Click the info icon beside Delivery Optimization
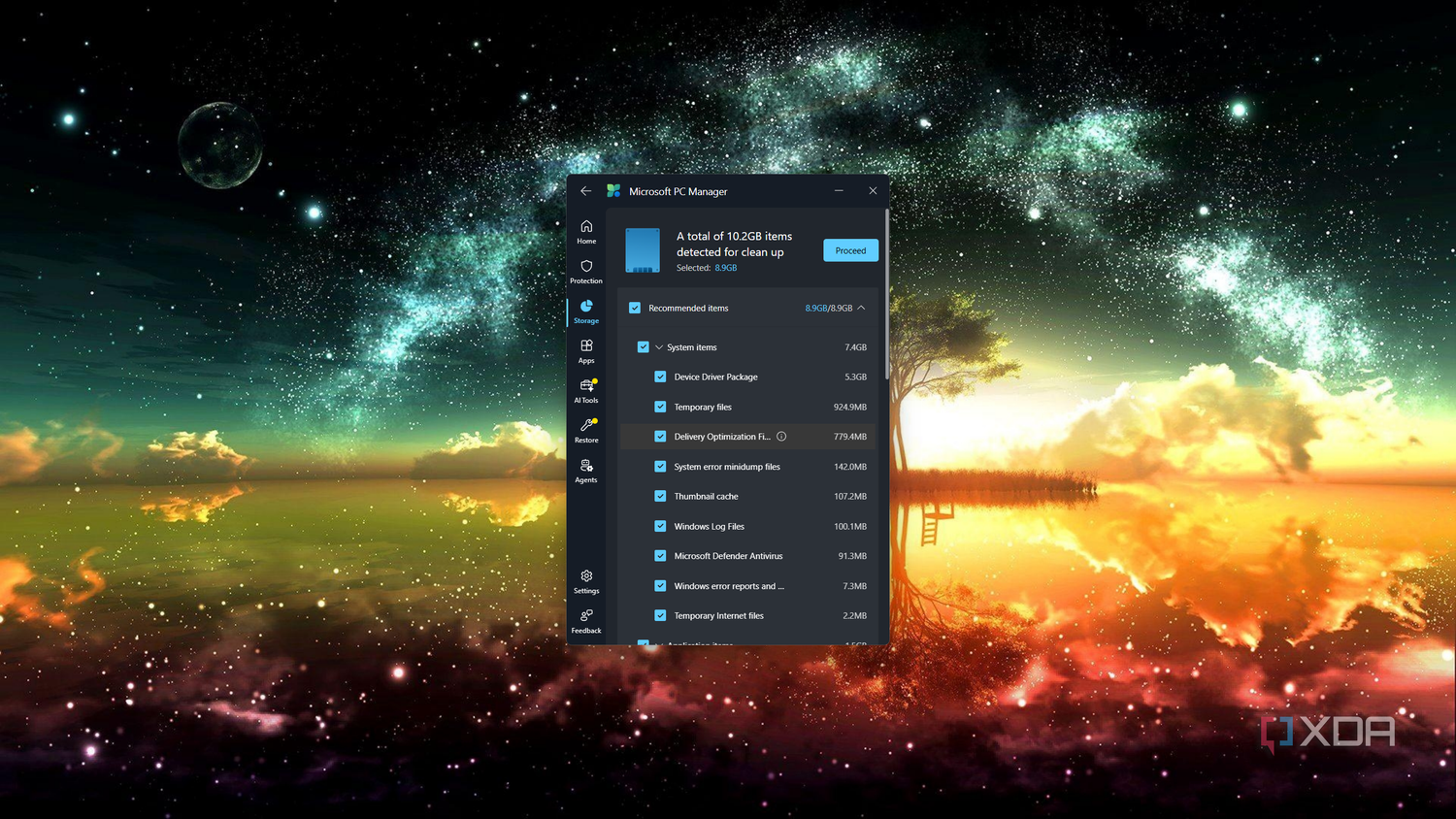Screen dimensions: 1456x819 (781, 437)
